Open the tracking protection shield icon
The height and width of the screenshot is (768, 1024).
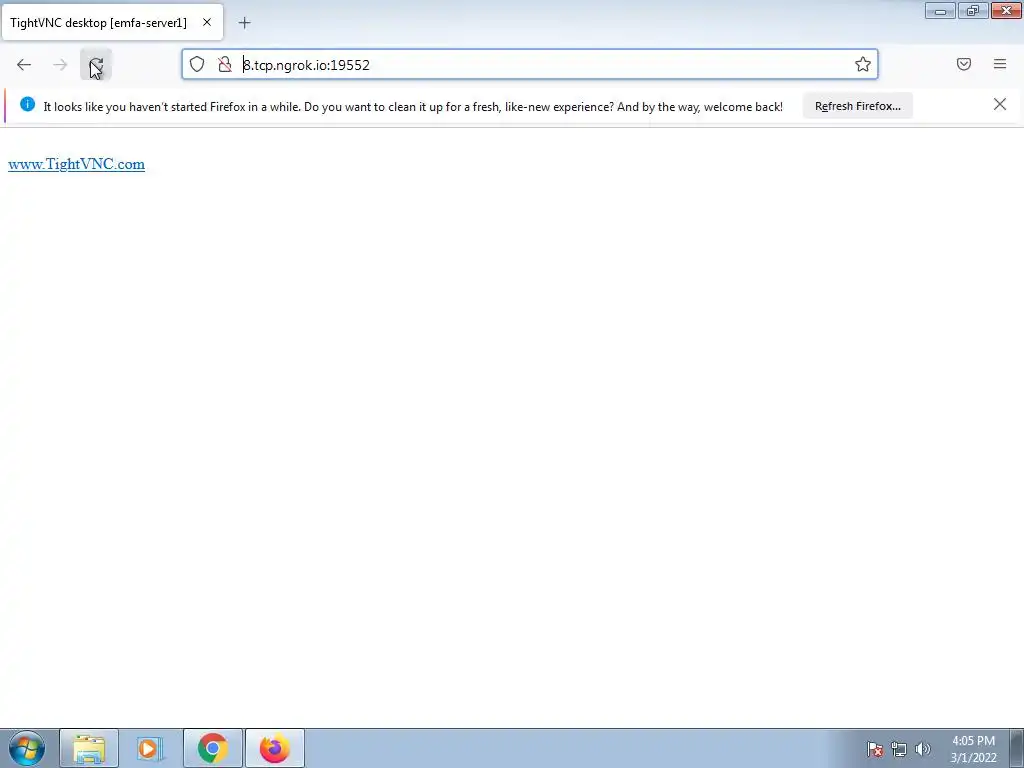[x=197, y=64]
